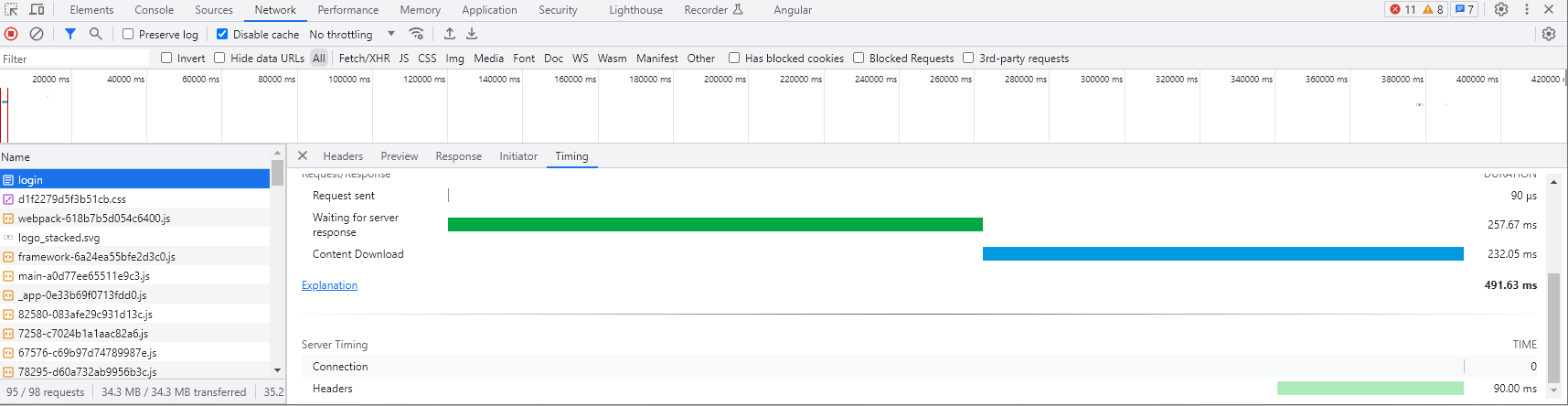Open the Preview tab of request
Image resolution: width=1568 pixels, height=406 pixels.
tap(400, 156)
